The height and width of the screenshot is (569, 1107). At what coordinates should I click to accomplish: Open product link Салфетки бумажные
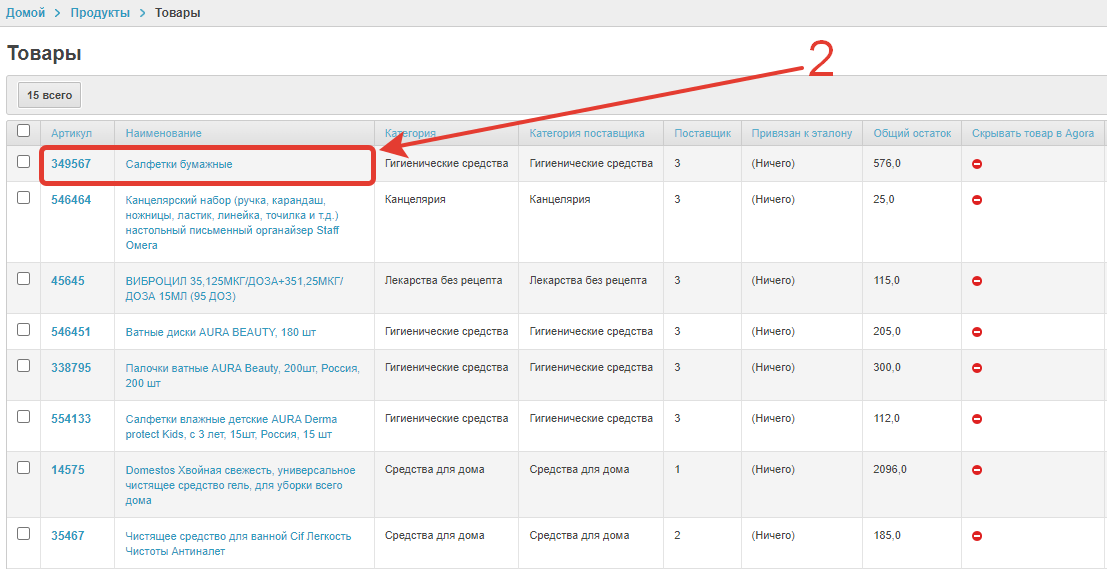tap(179, 164)
